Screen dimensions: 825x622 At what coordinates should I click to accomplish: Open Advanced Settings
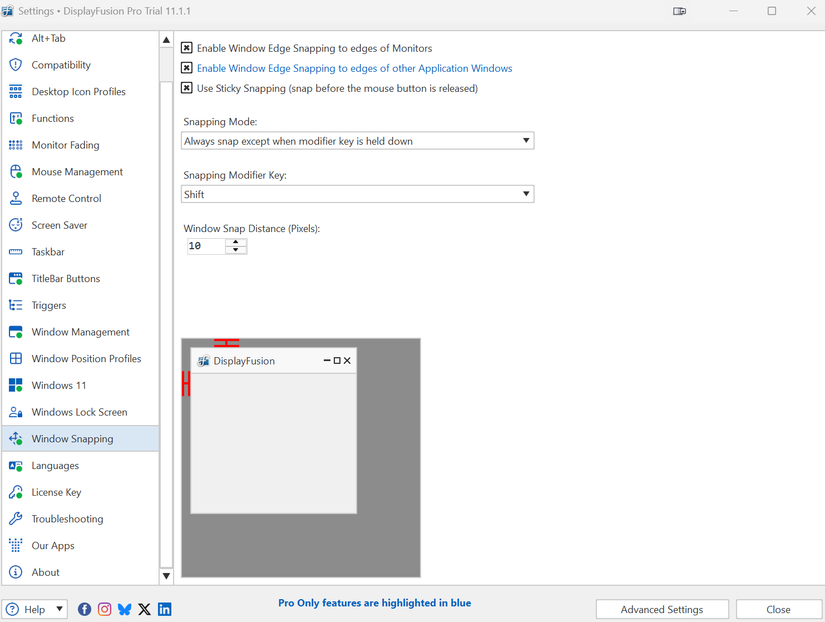pos(662,609)
